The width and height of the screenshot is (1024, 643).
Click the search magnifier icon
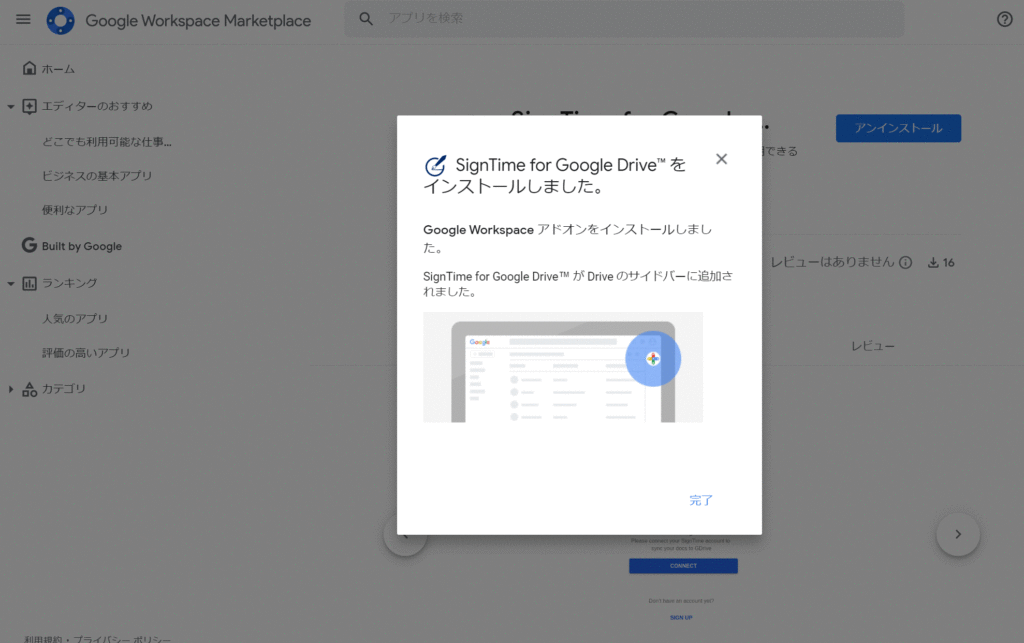[366, 18]
